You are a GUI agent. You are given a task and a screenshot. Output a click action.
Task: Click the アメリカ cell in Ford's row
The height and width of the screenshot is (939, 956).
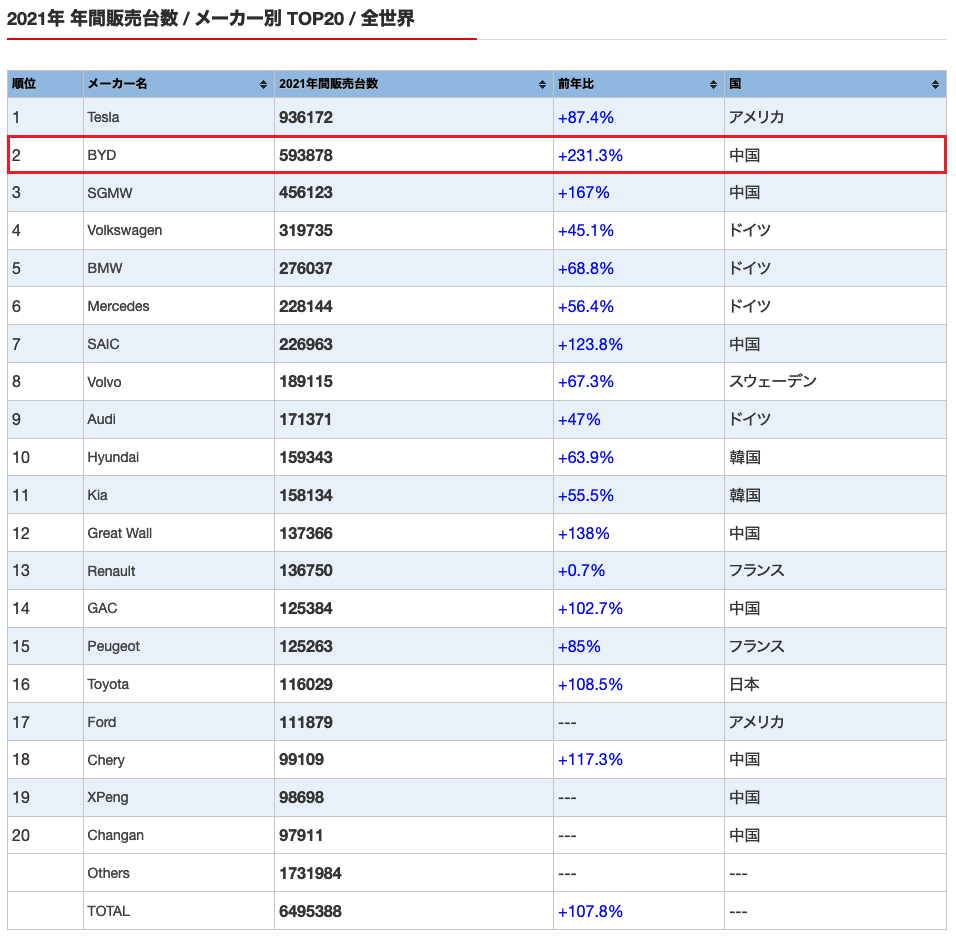tap(756, 722)
